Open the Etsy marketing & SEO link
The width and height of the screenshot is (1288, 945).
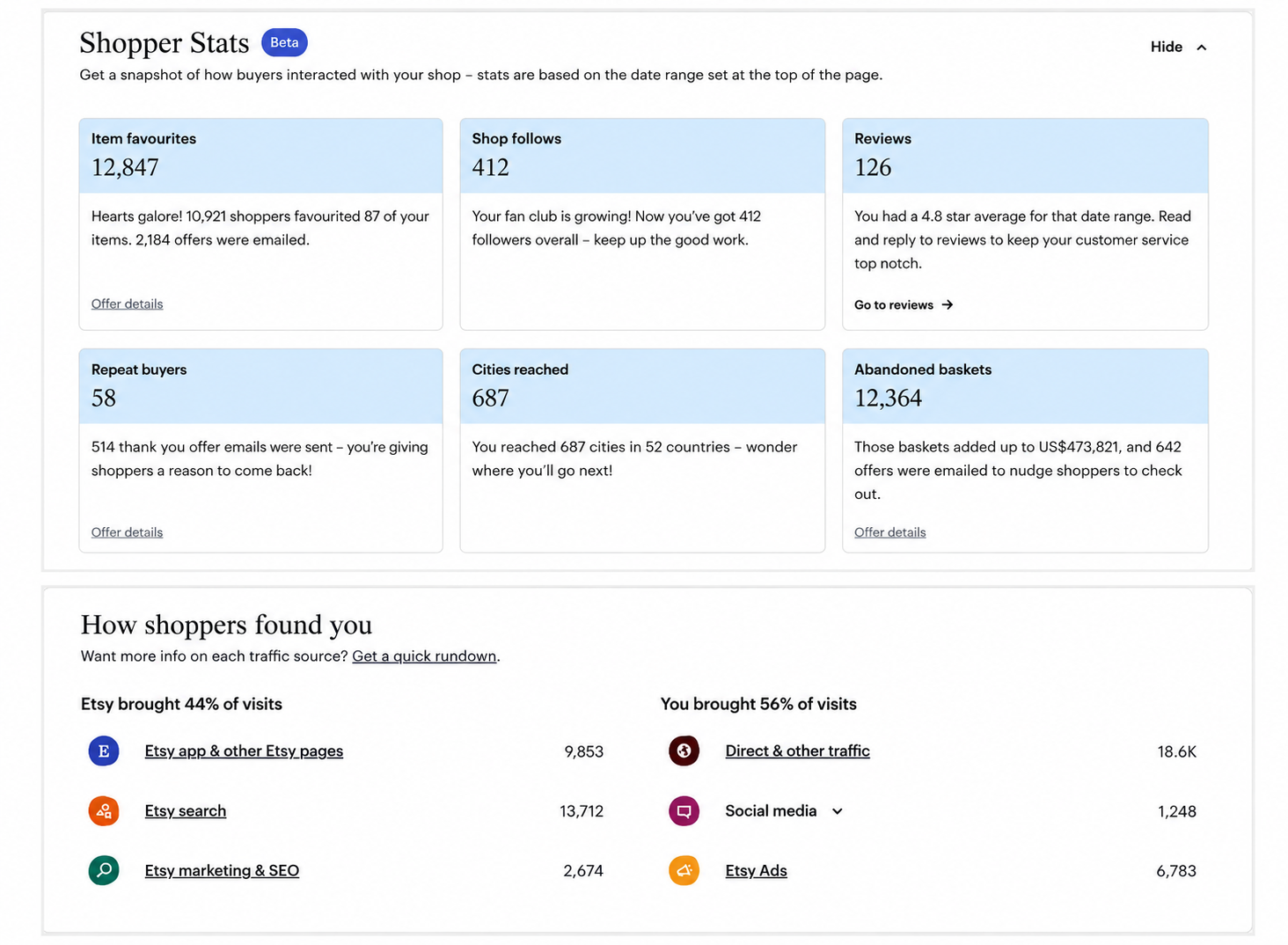222,870
